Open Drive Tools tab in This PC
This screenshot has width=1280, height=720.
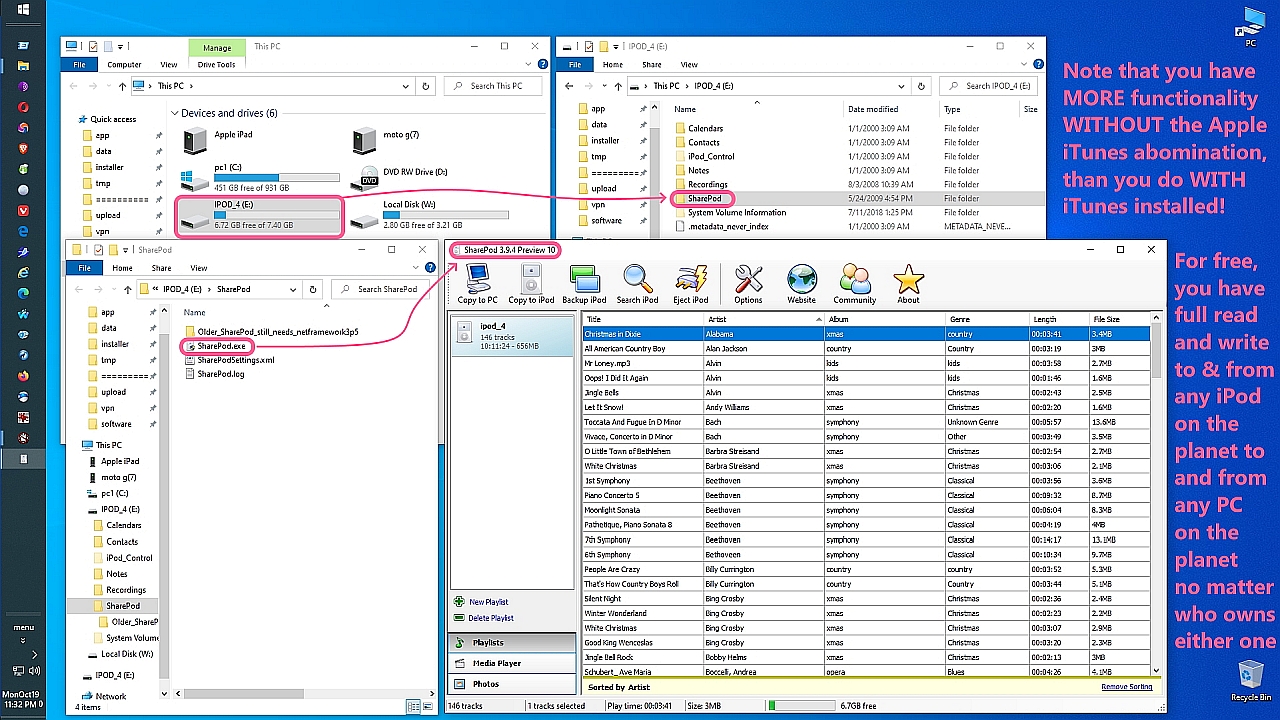coord(216,64)
